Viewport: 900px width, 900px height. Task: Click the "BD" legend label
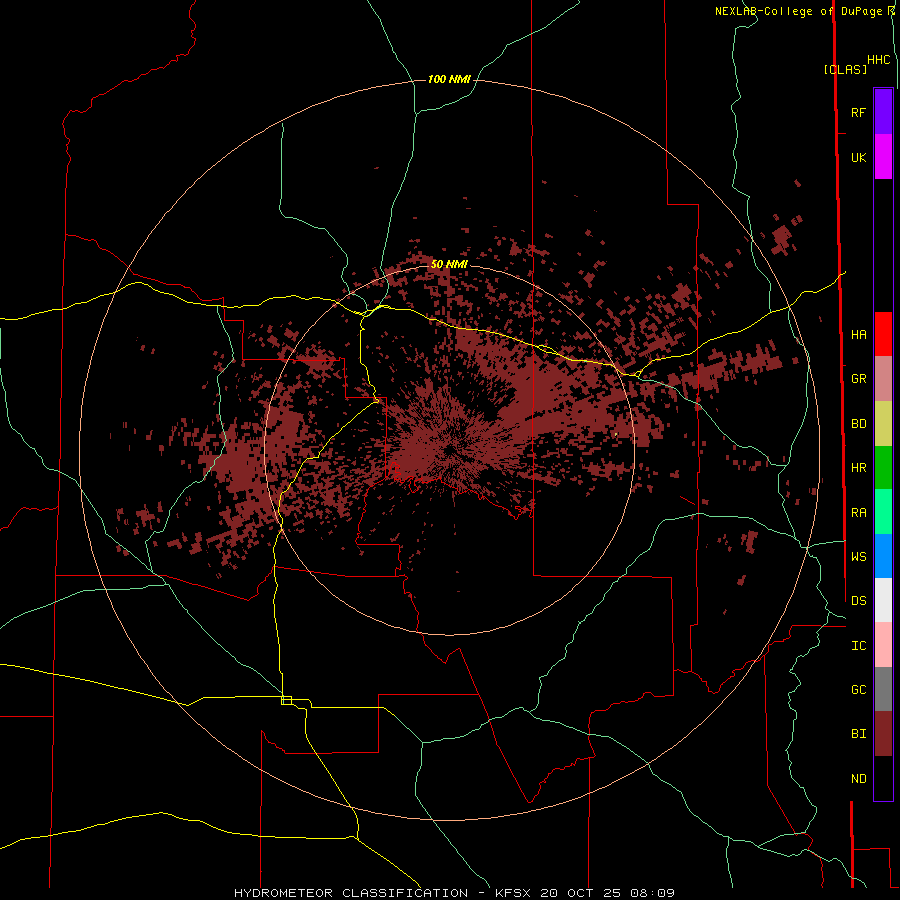[x=858, y=424]
